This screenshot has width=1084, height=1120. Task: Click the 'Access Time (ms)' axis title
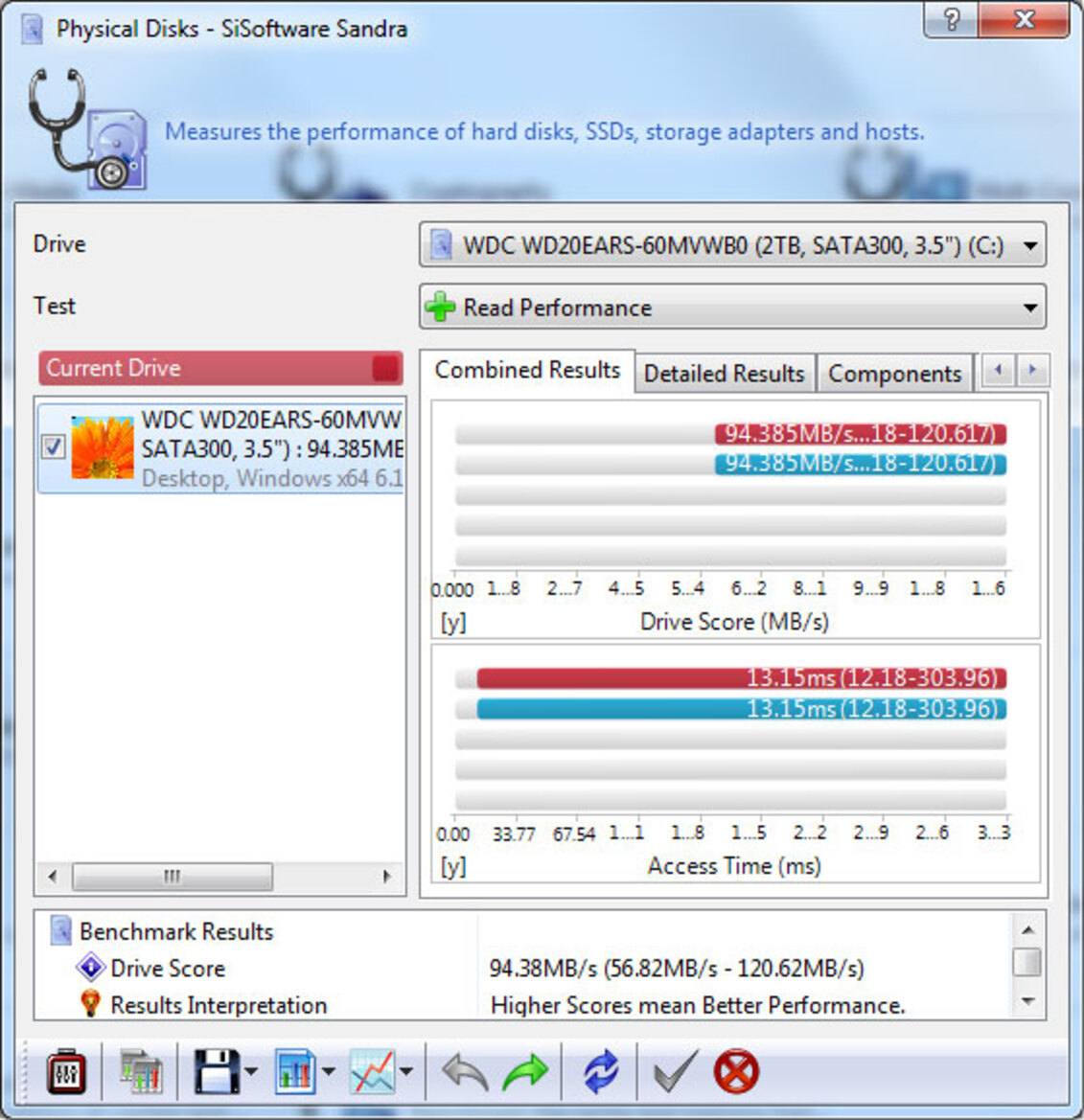point(734,866)
